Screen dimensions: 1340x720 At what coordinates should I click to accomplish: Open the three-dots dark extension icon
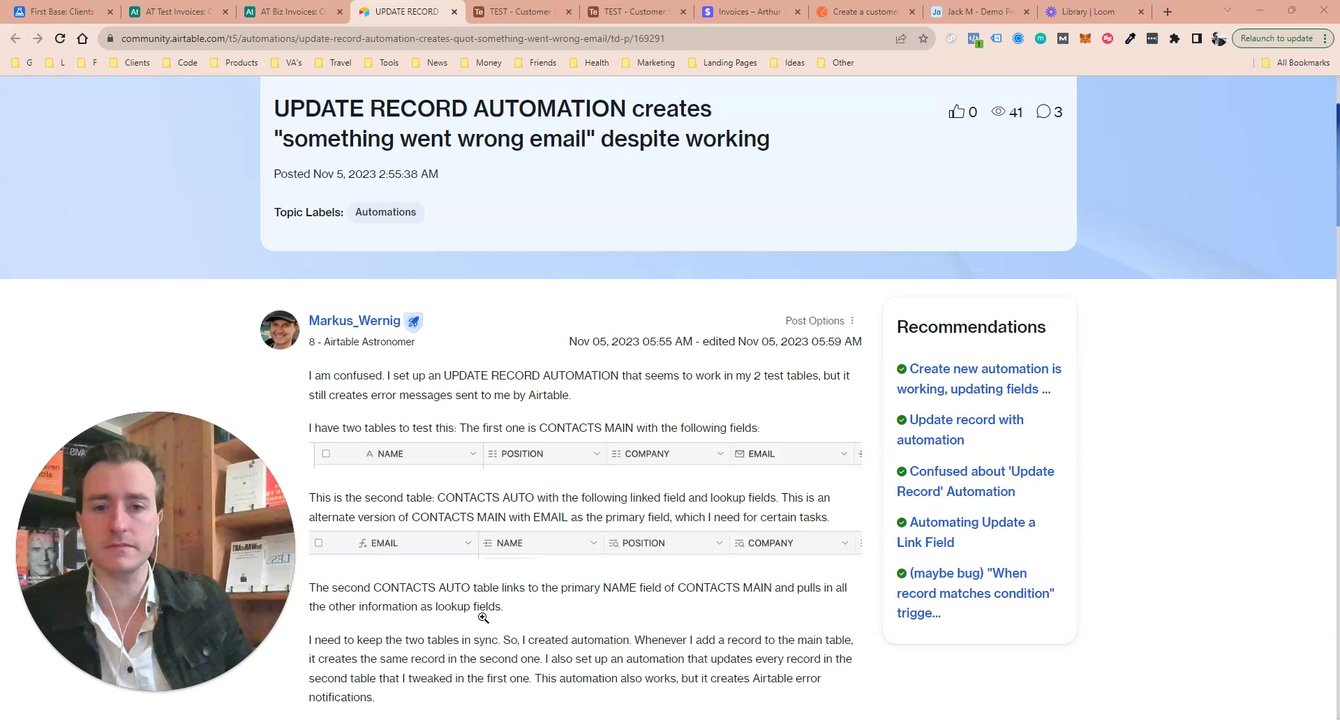tap(1152, 38)
